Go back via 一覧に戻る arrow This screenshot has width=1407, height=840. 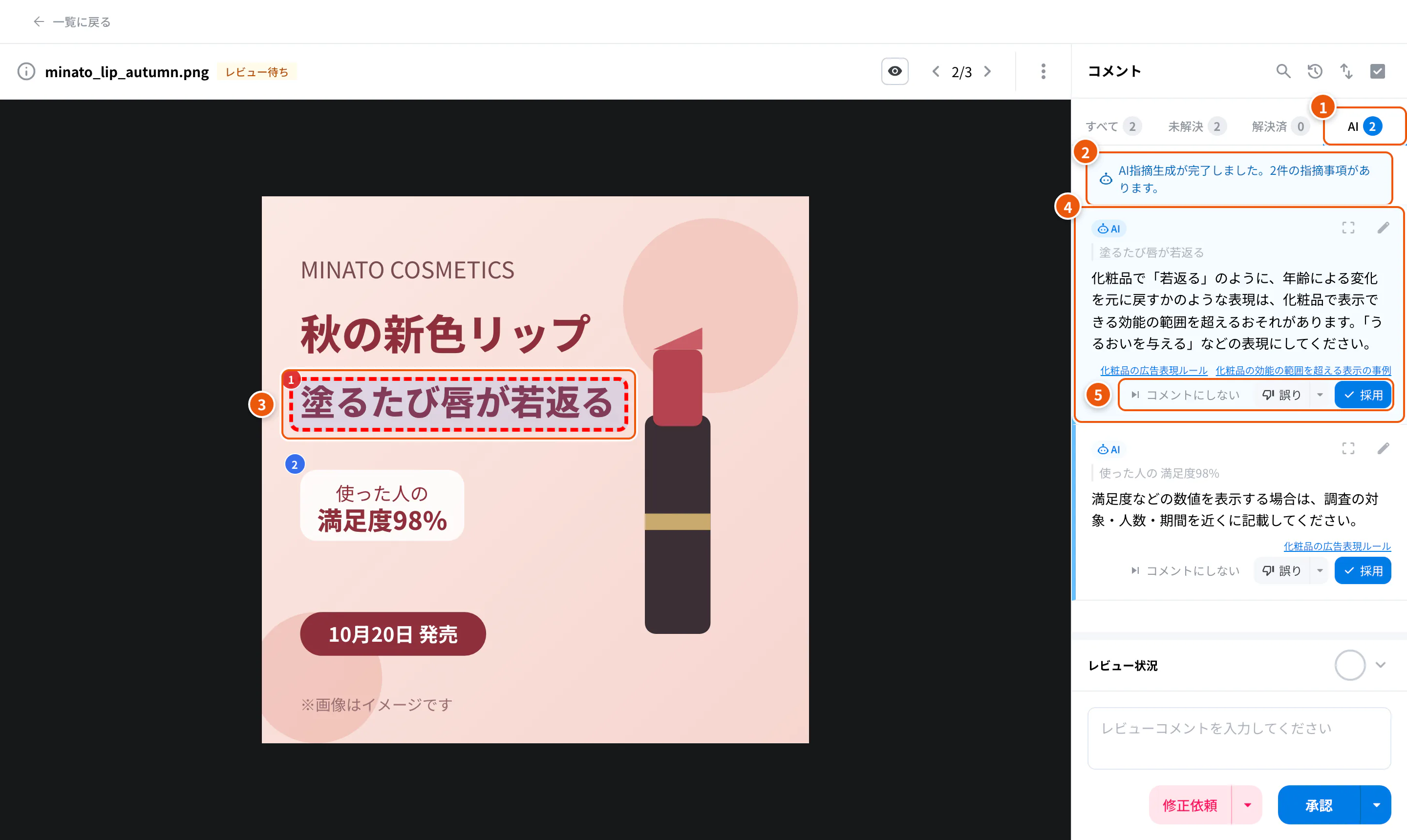coord(39,21)
